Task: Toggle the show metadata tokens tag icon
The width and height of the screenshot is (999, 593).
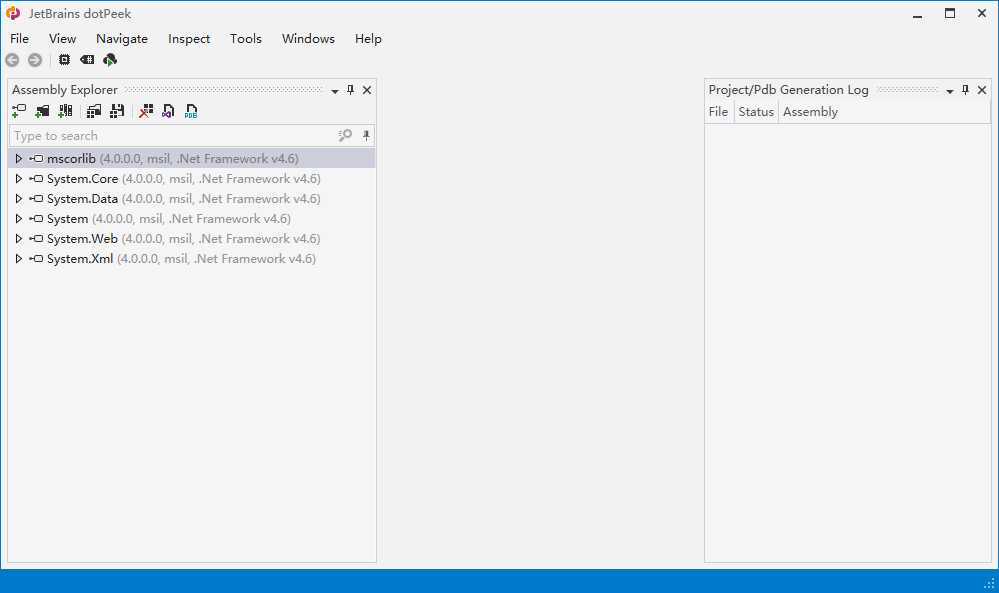Action: coord(87,60)
